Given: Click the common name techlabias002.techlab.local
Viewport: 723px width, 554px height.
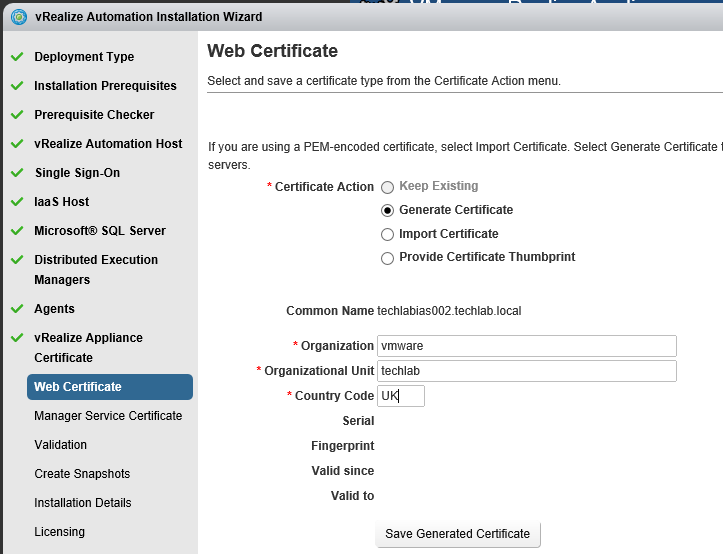Looking at the screenshot, I should pos(449,311).
